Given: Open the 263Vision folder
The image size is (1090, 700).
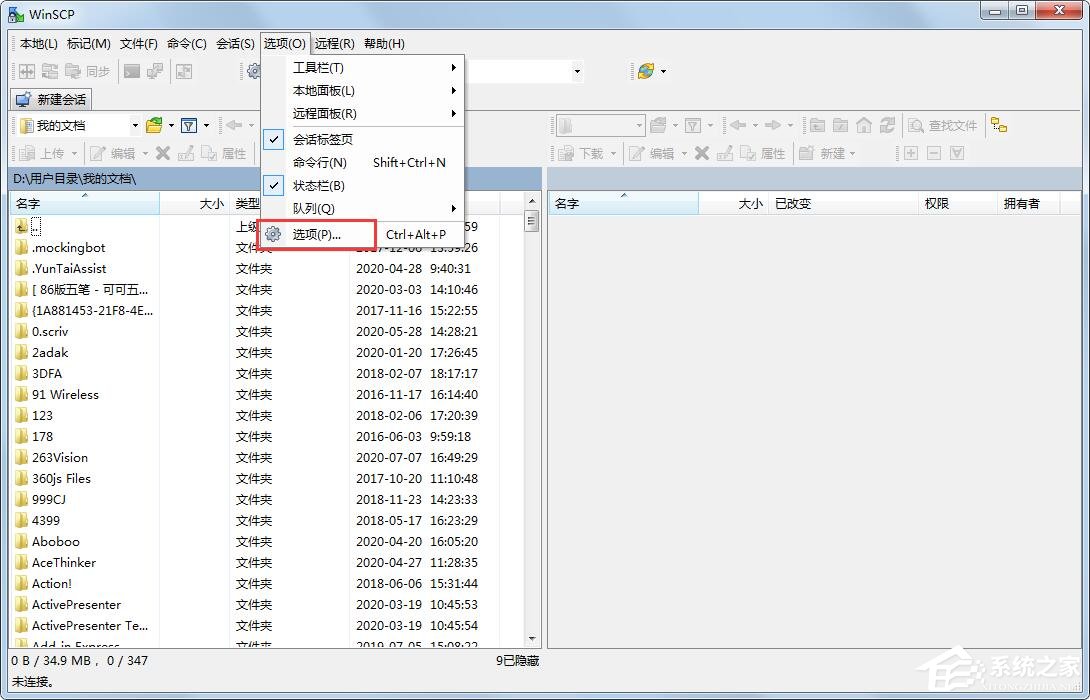Looking at the screenshot, I should 60,457.
